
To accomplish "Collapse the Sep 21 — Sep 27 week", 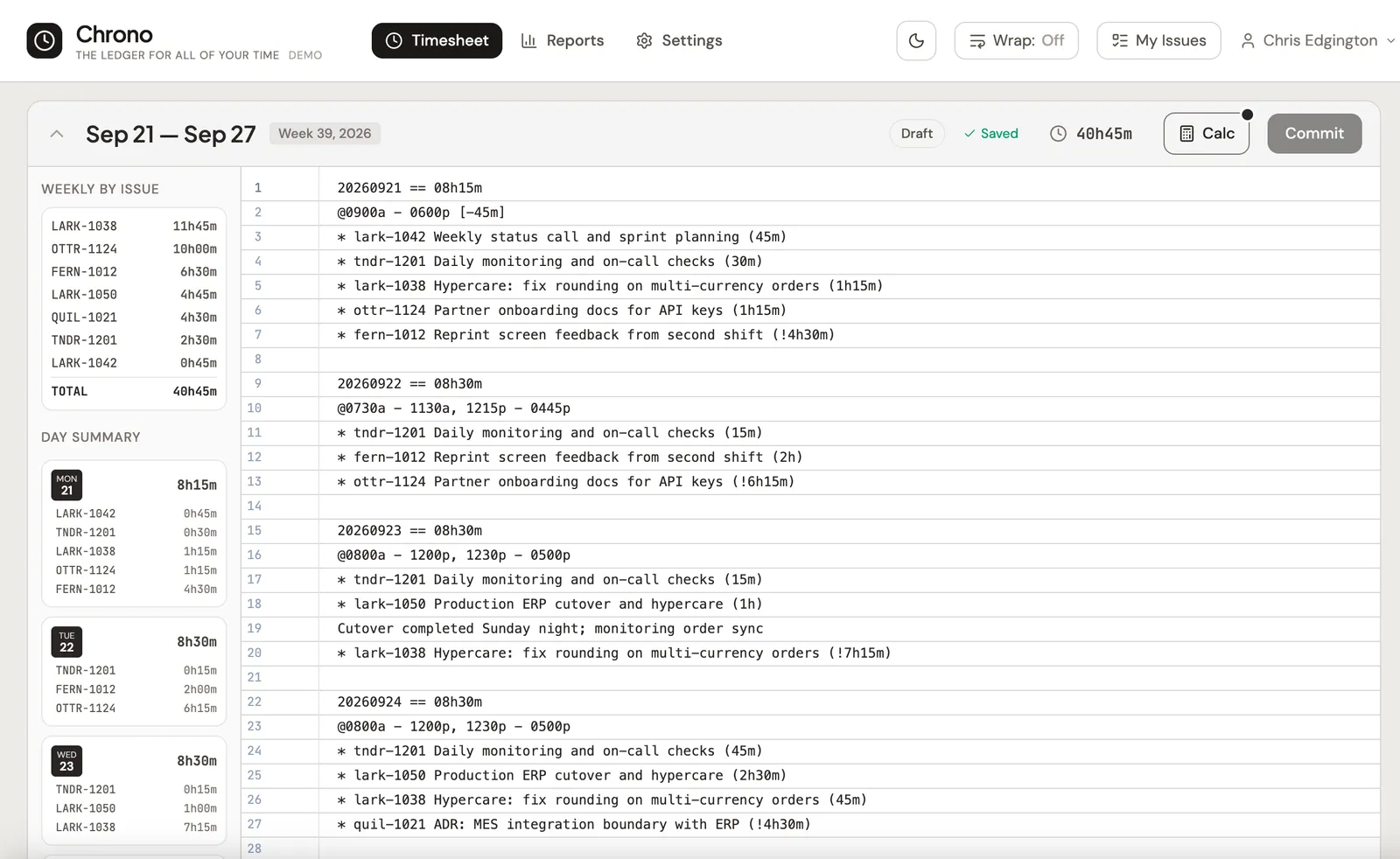I will coord(57,134).
